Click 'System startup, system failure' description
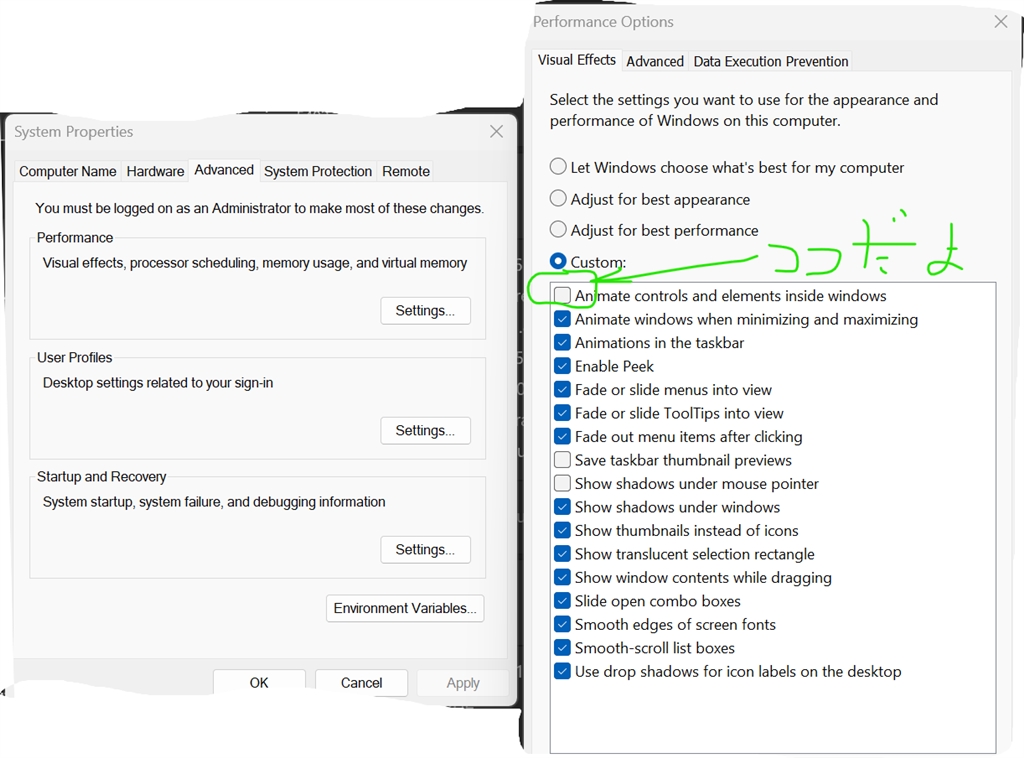The width and height of the screenshot is (1024, 758). (x=214, y=502)
